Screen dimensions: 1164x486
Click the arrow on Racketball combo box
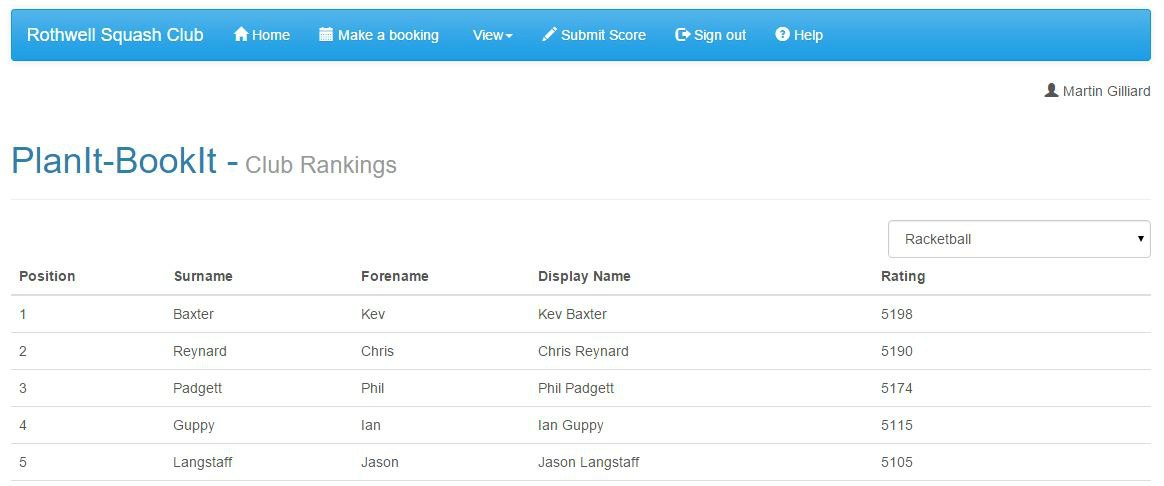[1140, 239]
